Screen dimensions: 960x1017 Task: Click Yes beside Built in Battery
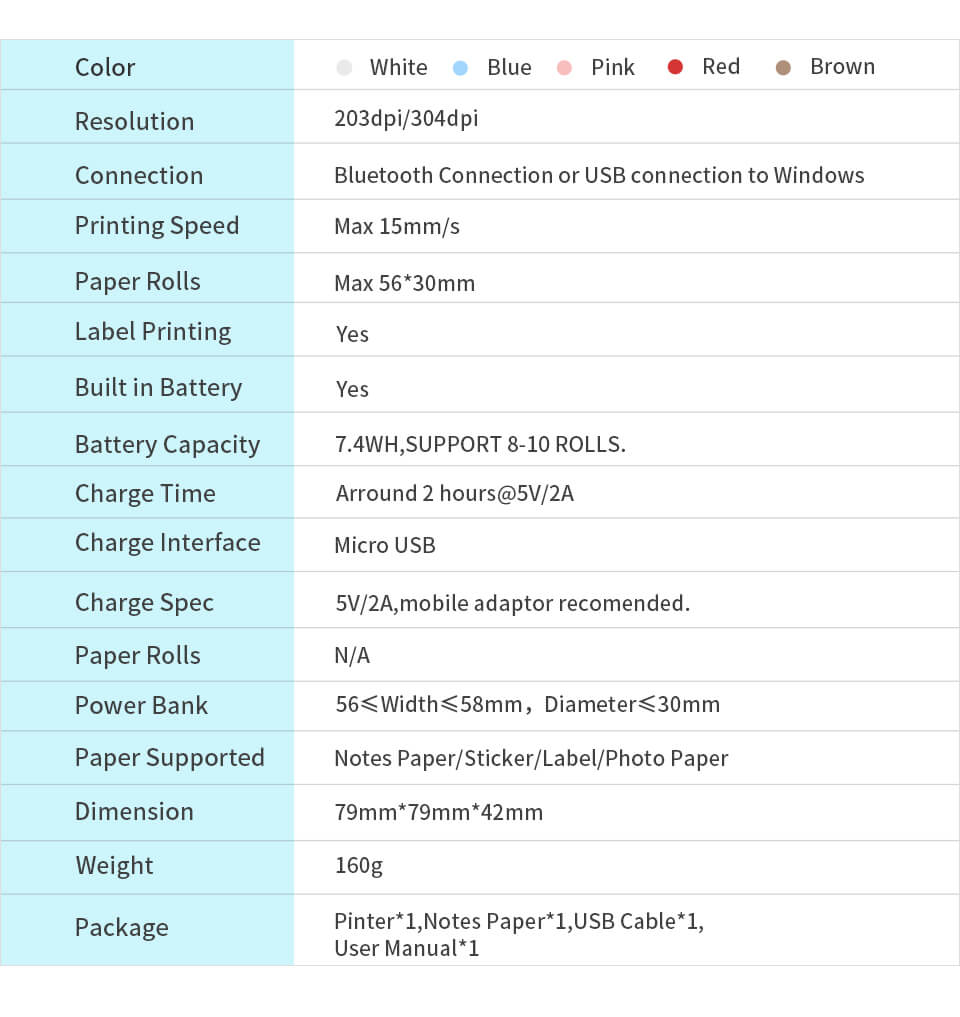pyautogui.click(x=352, y=389)
